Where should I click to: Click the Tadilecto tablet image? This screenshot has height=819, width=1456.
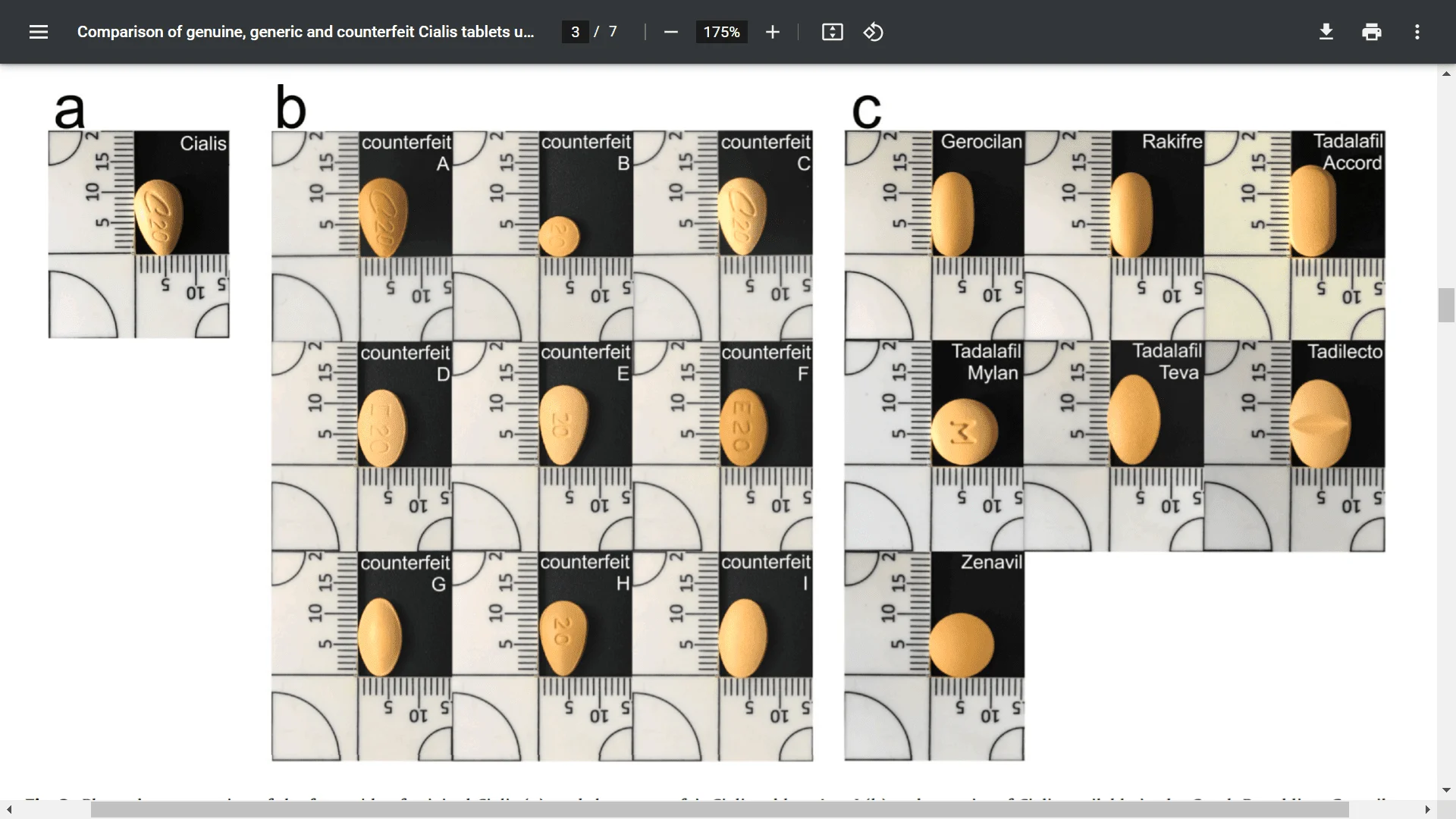tap(1319, 423)
